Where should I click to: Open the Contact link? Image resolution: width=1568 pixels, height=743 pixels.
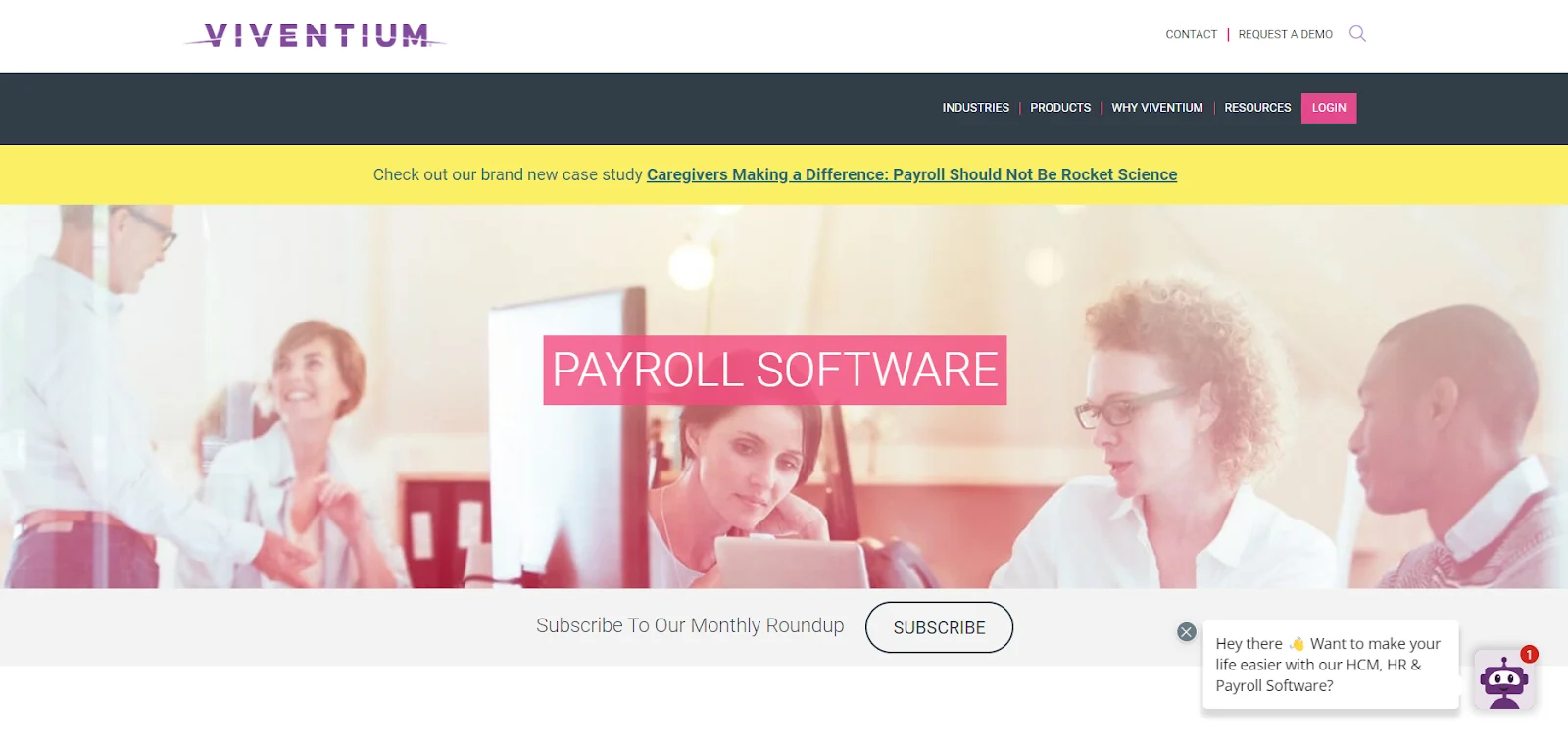tap(1191, 34)
